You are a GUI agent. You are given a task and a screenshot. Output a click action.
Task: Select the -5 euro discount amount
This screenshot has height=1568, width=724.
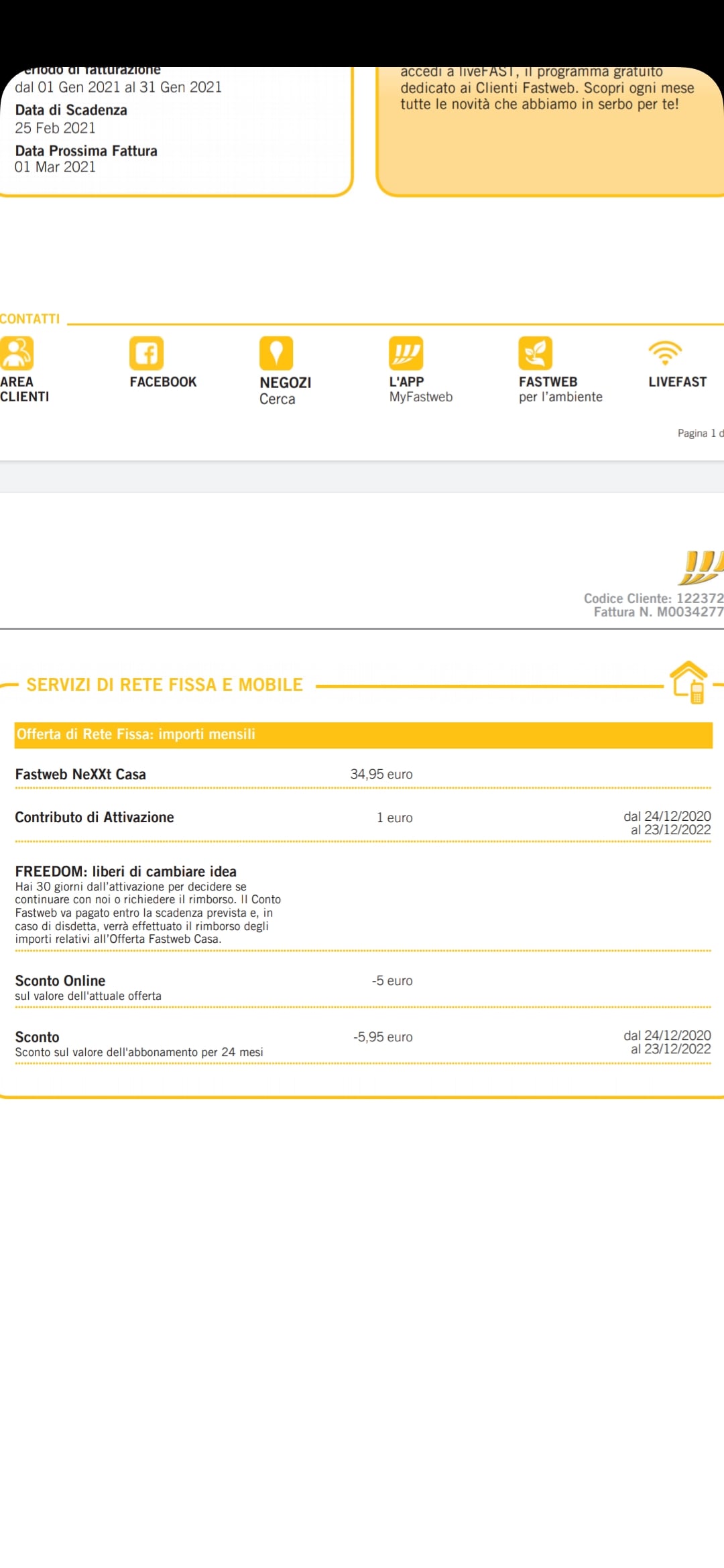click(x=392, y=981)
